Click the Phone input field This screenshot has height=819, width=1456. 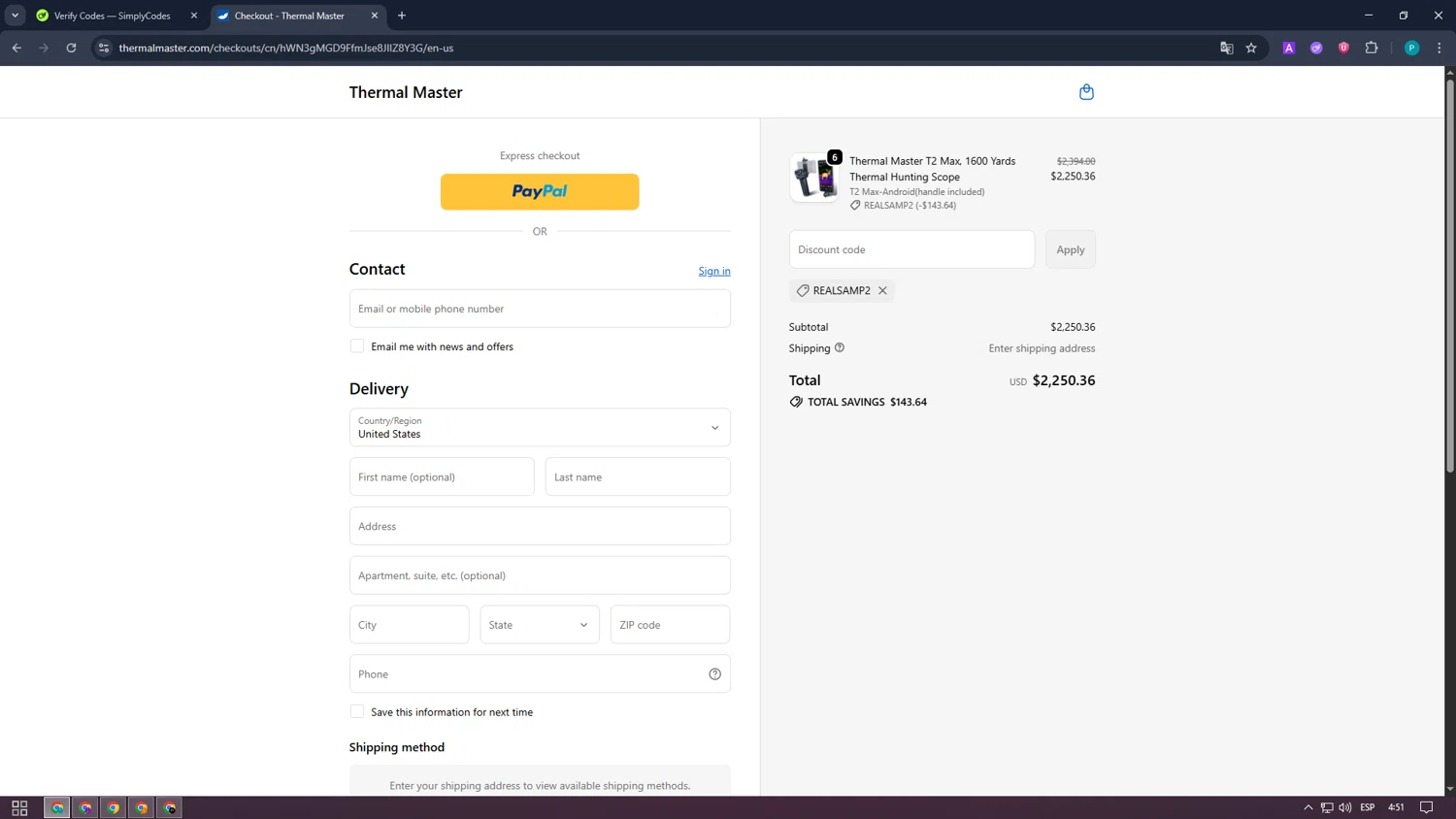[540, 674]
